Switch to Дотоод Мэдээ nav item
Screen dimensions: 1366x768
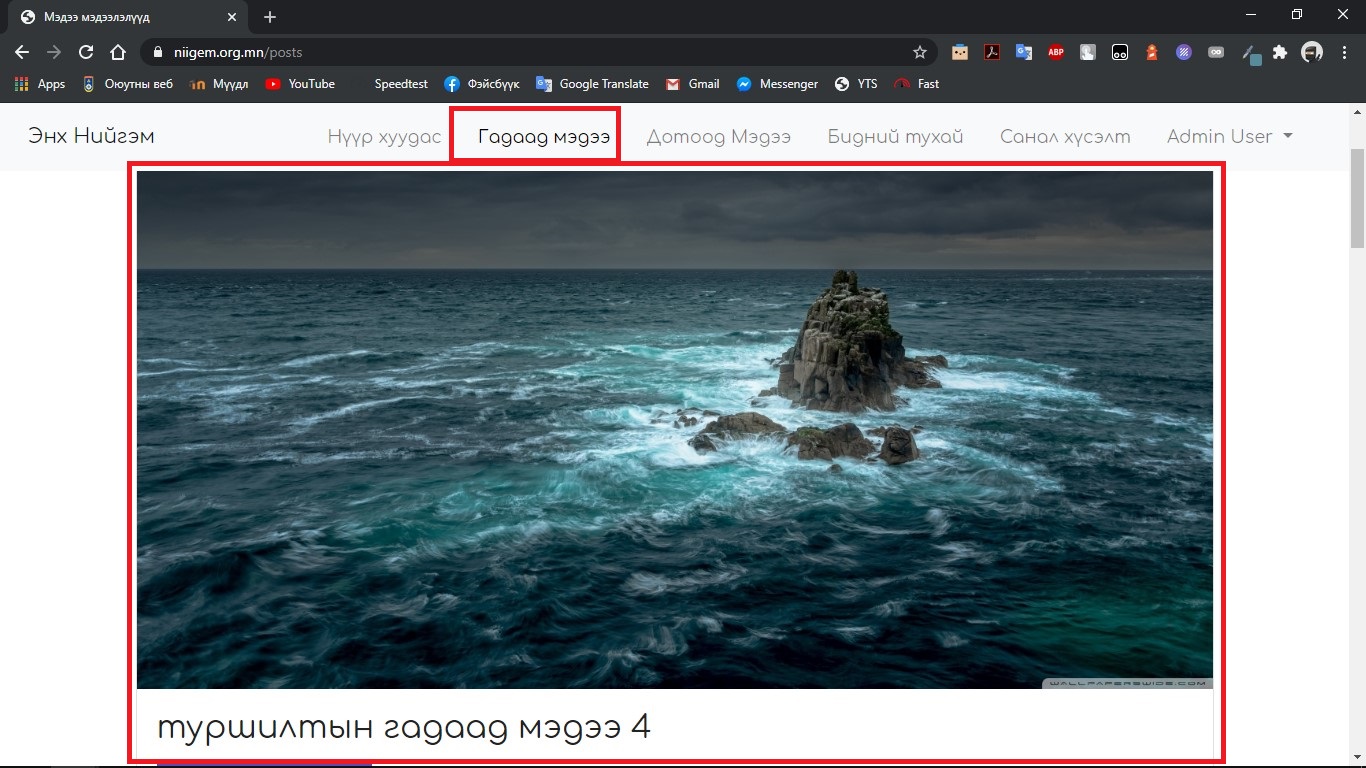pyautogui.click(x=718, y=136)
